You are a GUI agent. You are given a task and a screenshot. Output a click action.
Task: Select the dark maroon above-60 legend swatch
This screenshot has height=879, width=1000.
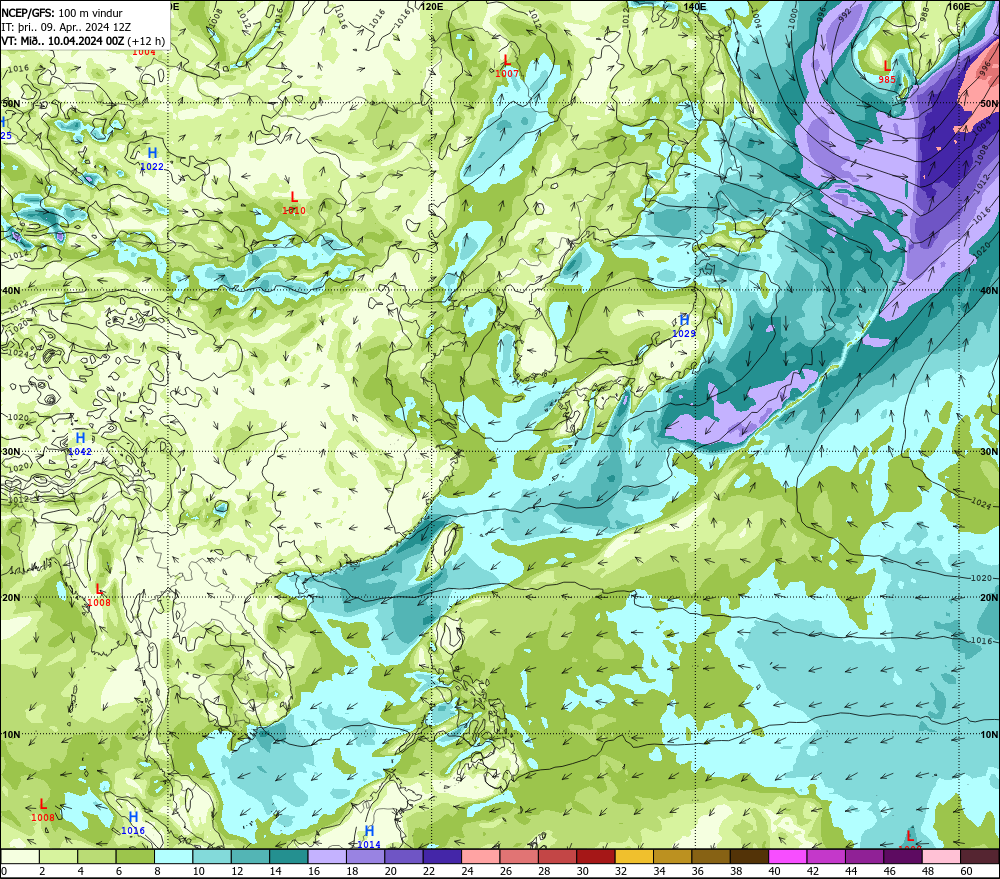pyautogui.click(x=979, y=856)
